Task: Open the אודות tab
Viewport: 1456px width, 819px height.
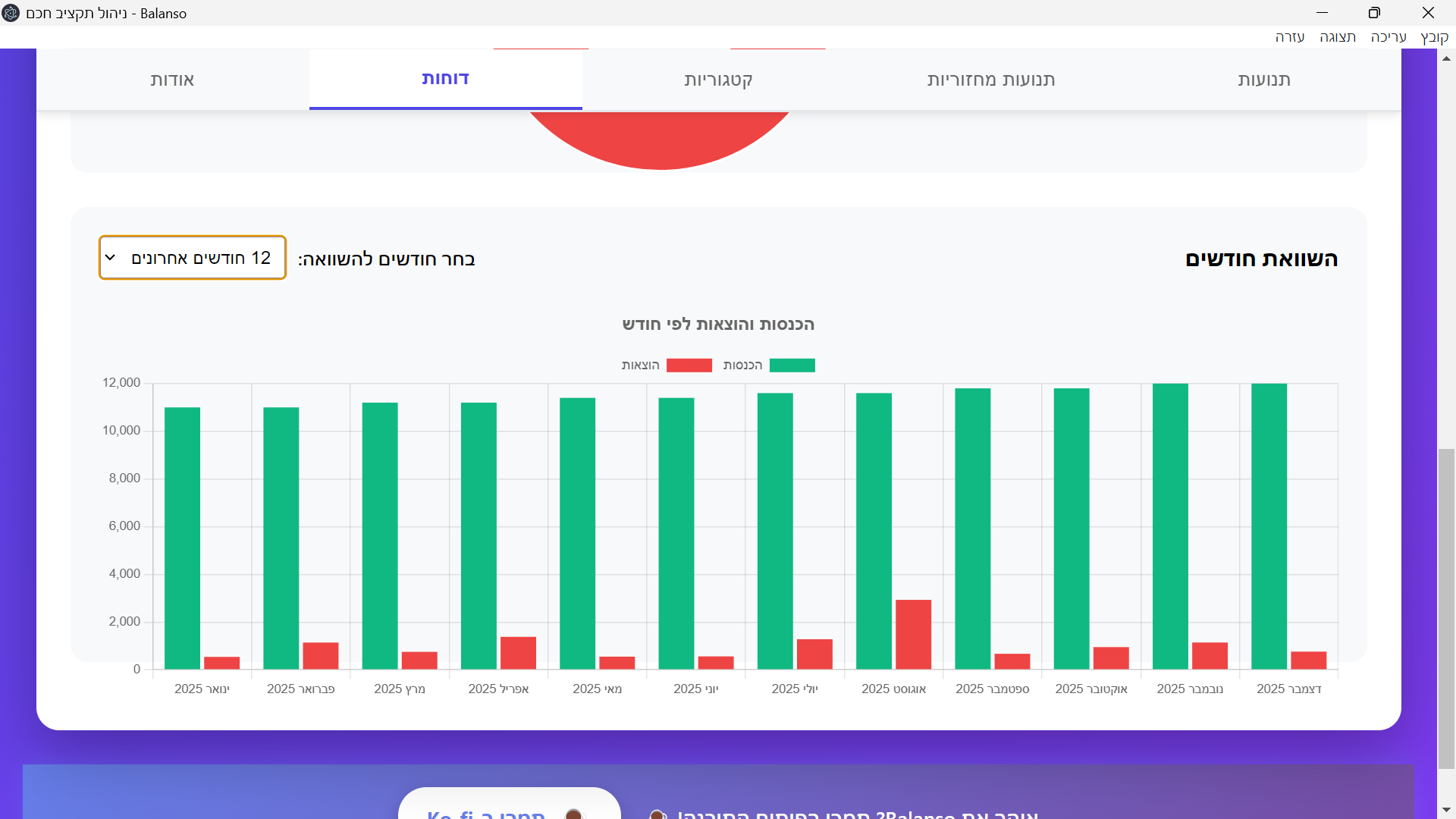Action: 172,80
